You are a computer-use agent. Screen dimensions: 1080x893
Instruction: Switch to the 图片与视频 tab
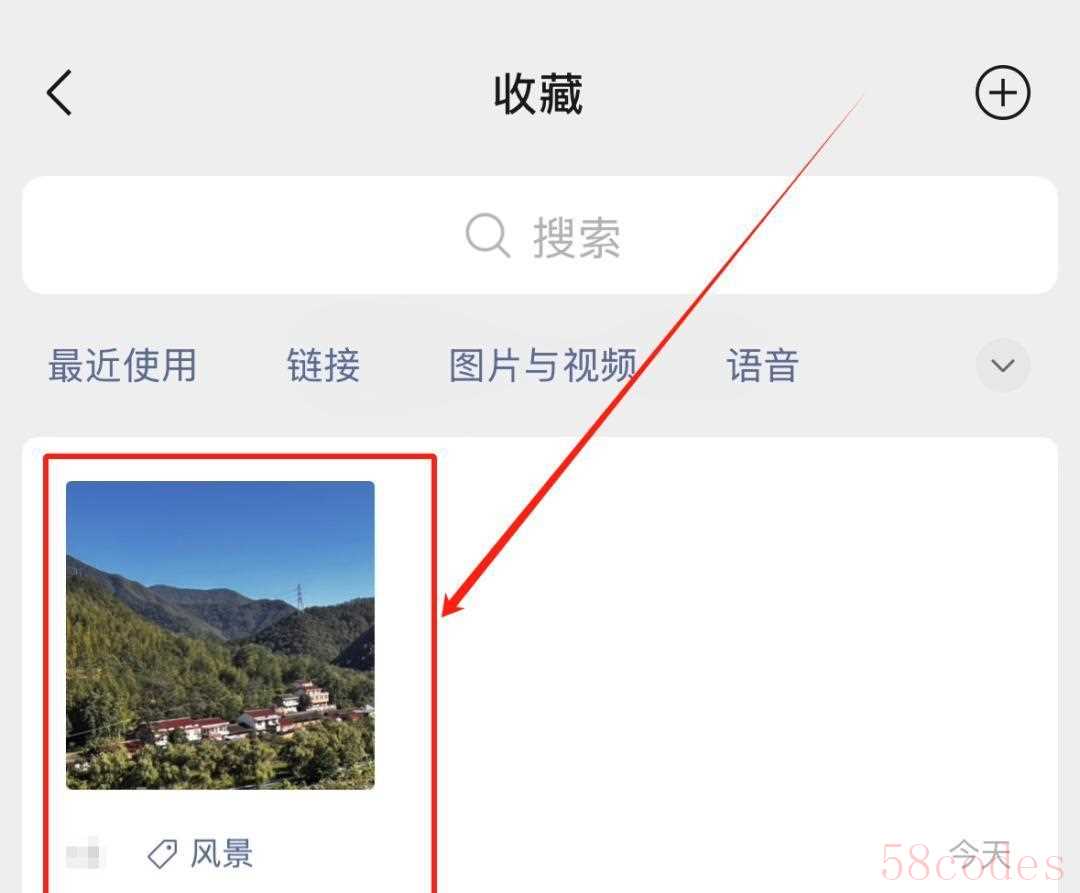[543, 365]
